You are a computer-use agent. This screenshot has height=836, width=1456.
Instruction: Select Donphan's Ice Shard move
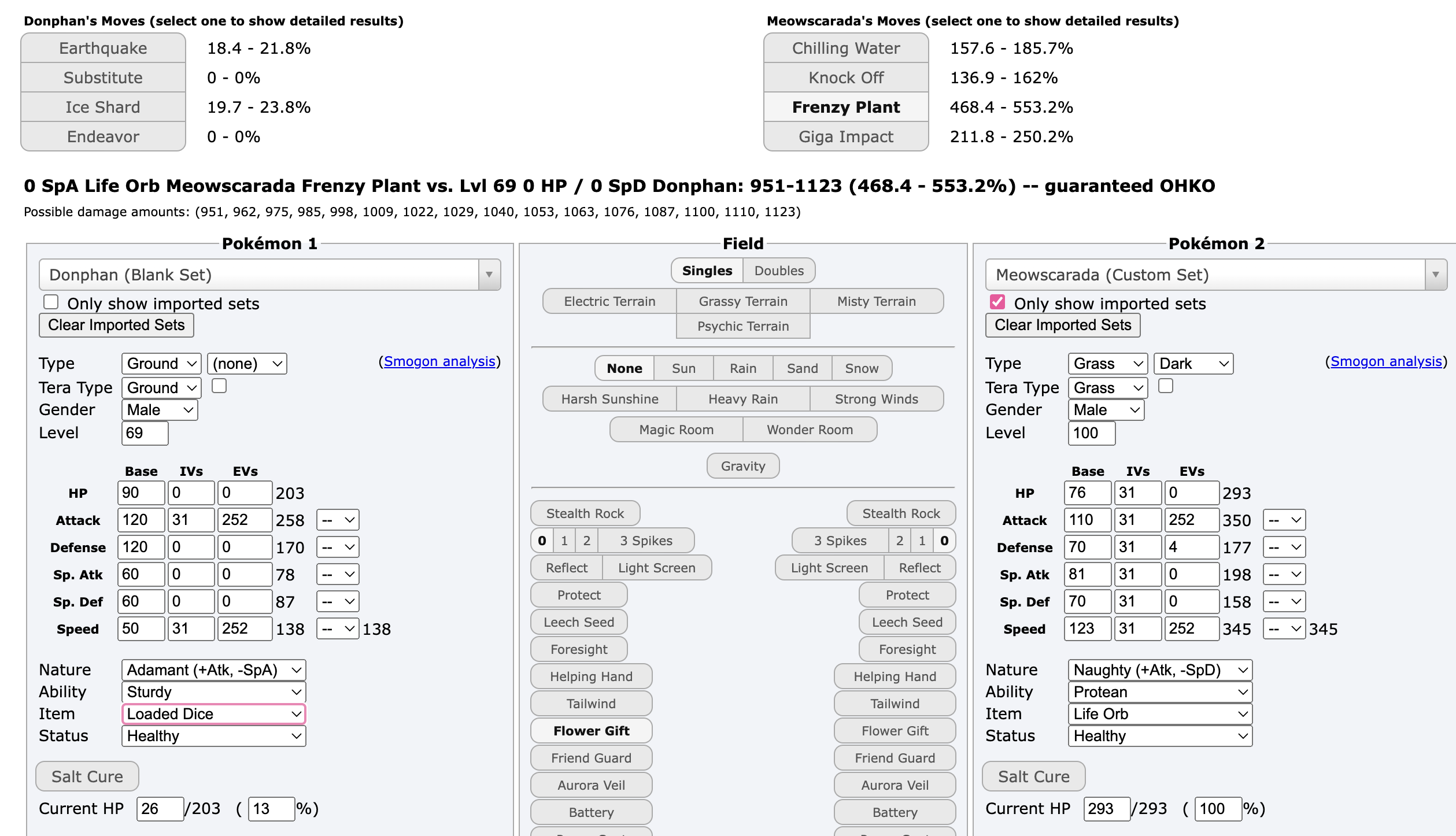tap(103, 107)
